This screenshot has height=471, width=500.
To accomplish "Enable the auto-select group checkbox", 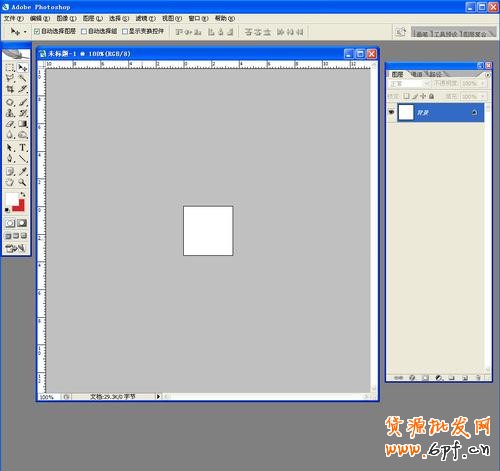I will pos(84,32).
